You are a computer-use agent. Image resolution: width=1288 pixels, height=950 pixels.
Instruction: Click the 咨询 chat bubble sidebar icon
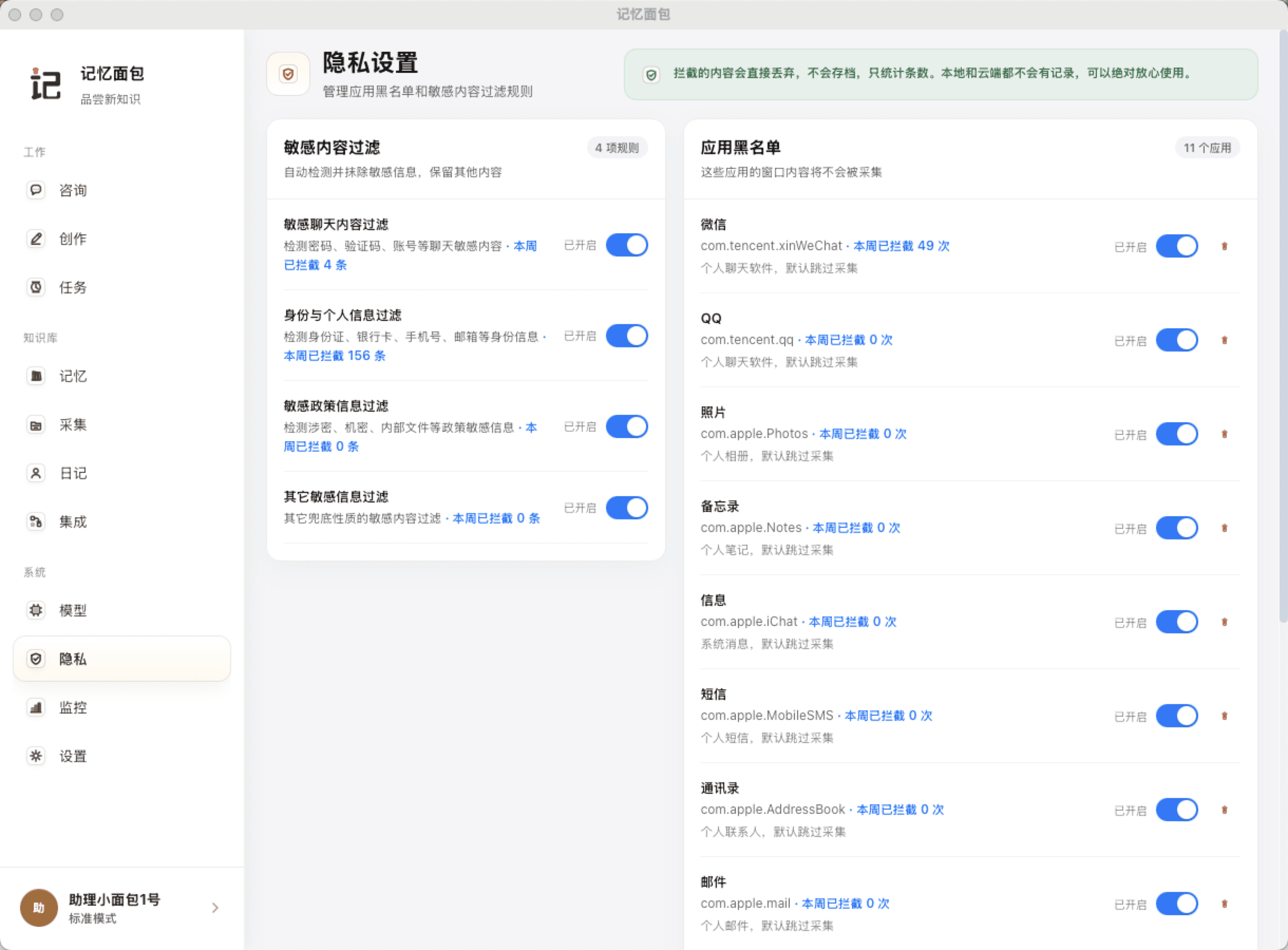point(36,190)
